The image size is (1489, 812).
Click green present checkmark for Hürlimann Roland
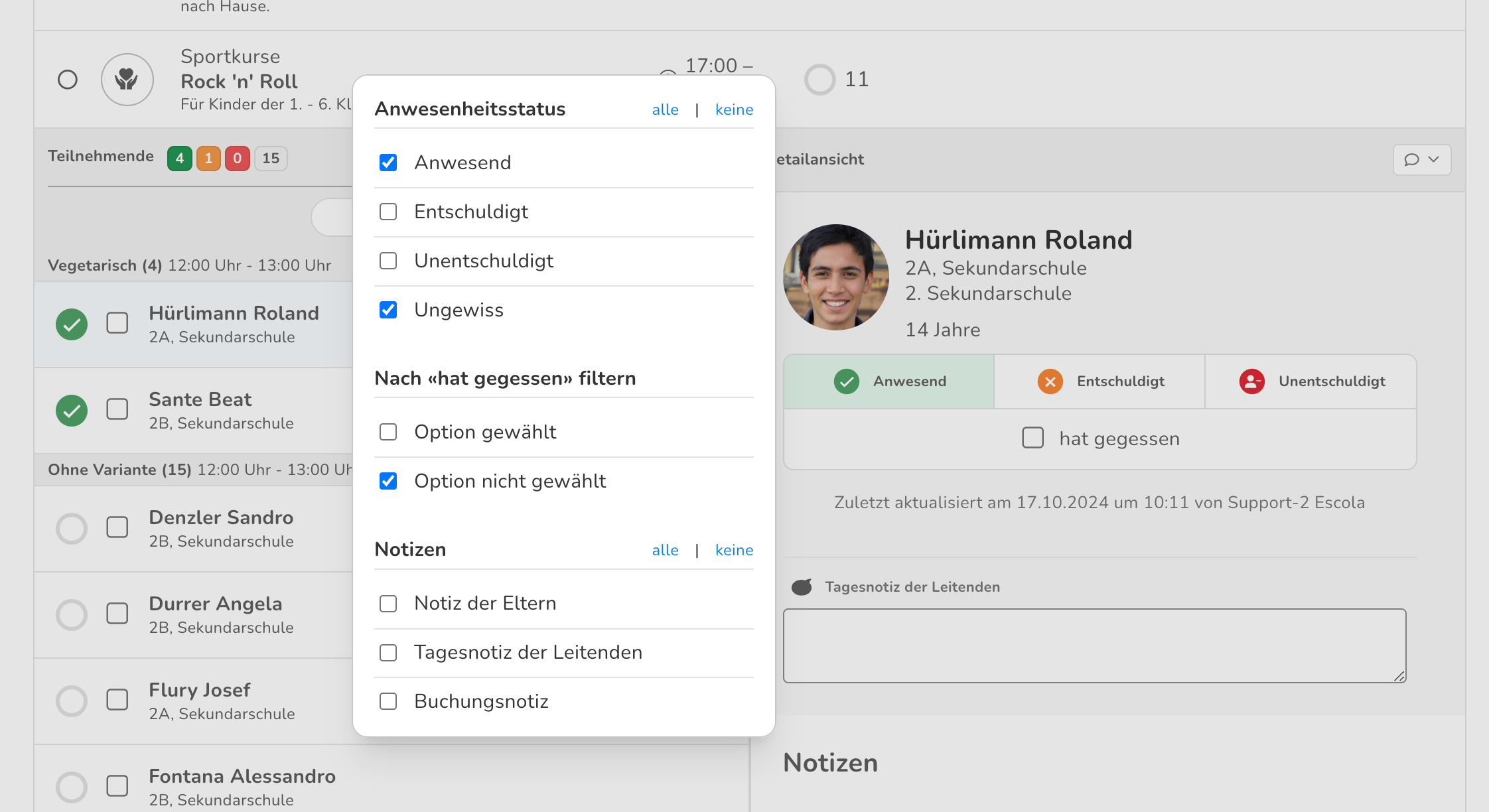click(72, 324)
